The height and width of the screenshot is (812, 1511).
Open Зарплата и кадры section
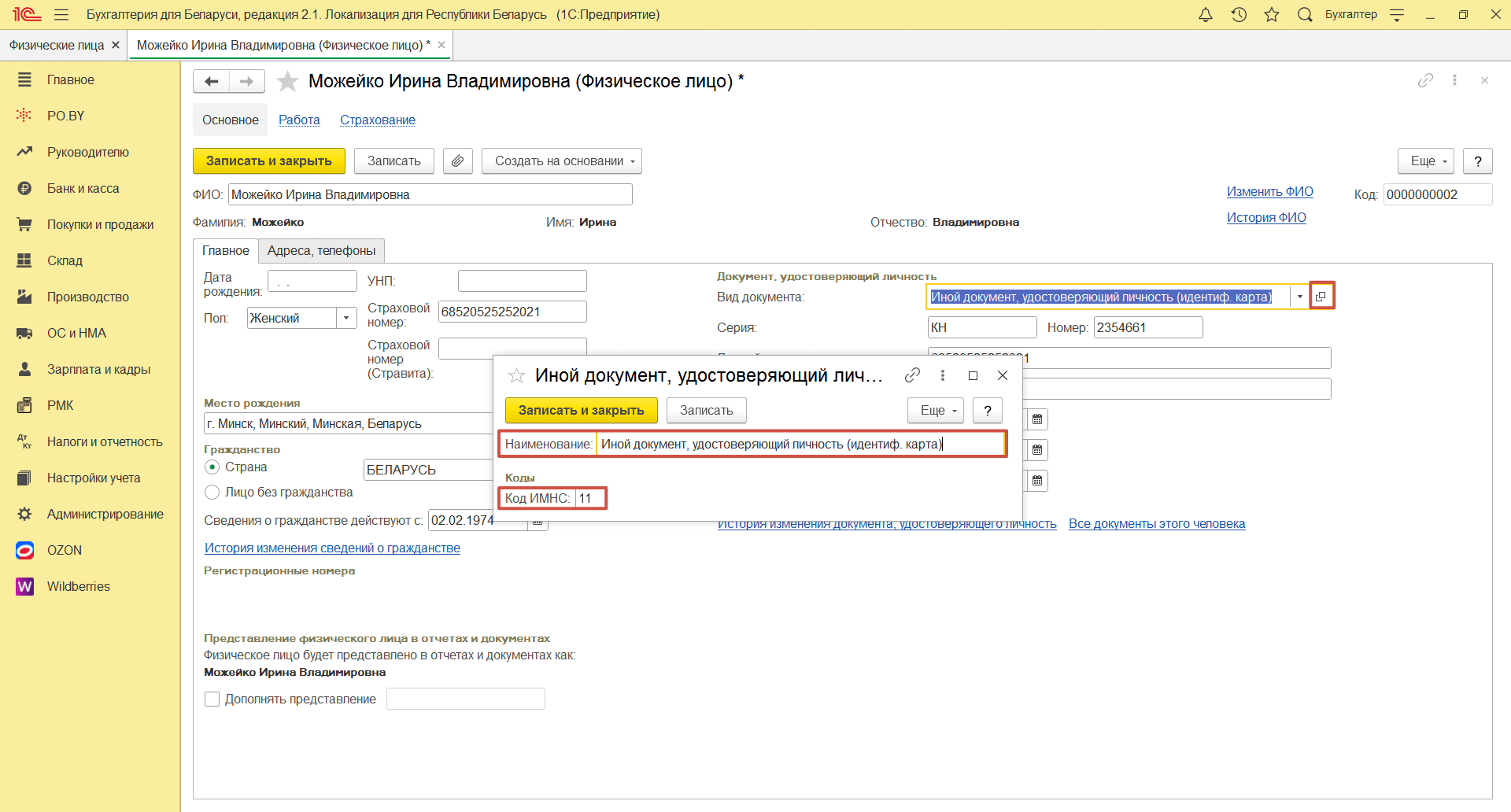tap(98, 369)
